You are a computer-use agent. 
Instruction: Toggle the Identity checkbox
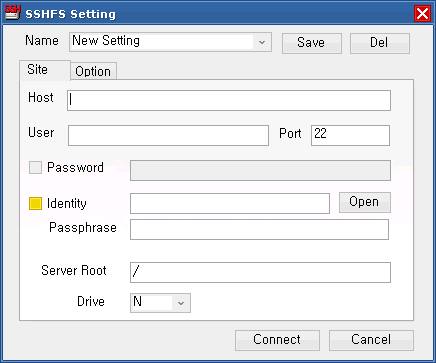[x=35, y=203]
